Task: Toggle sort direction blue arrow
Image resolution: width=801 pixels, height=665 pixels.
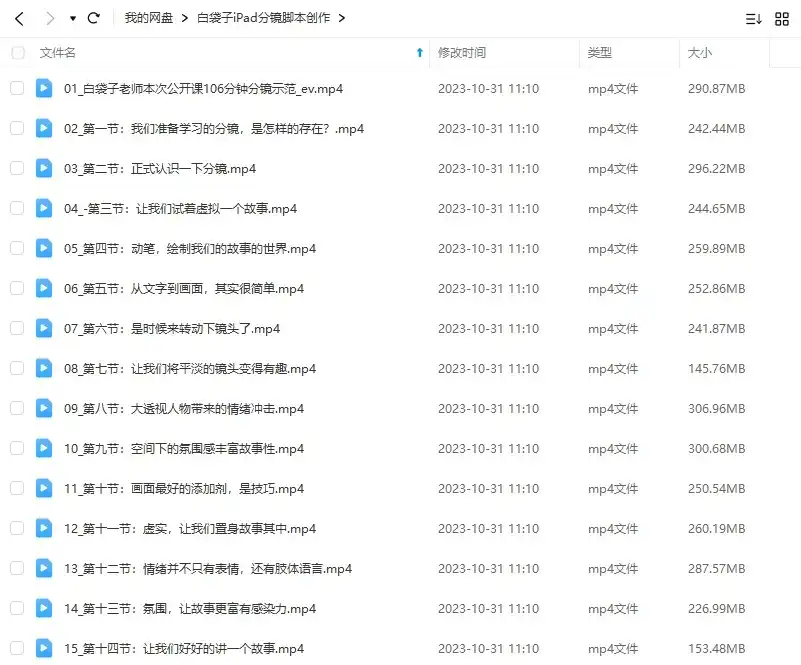Action: click(419, 53)
